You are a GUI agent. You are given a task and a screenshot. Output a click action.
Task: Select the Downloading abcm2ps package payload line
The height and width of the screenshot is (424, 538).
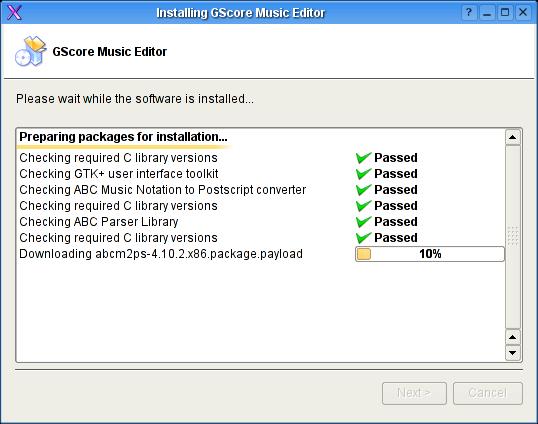click(161, 254)
